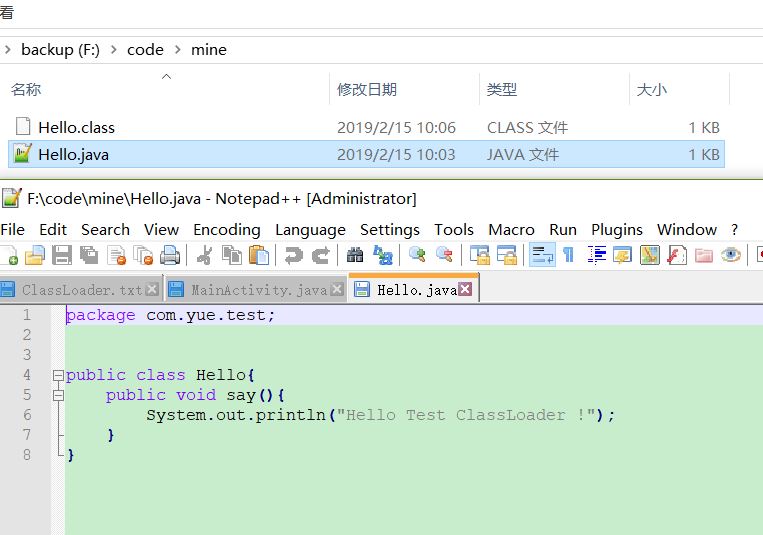The image size is (763, 535).
Task: Click the Zoom In magnifier icon
Action: pos(417,256)
